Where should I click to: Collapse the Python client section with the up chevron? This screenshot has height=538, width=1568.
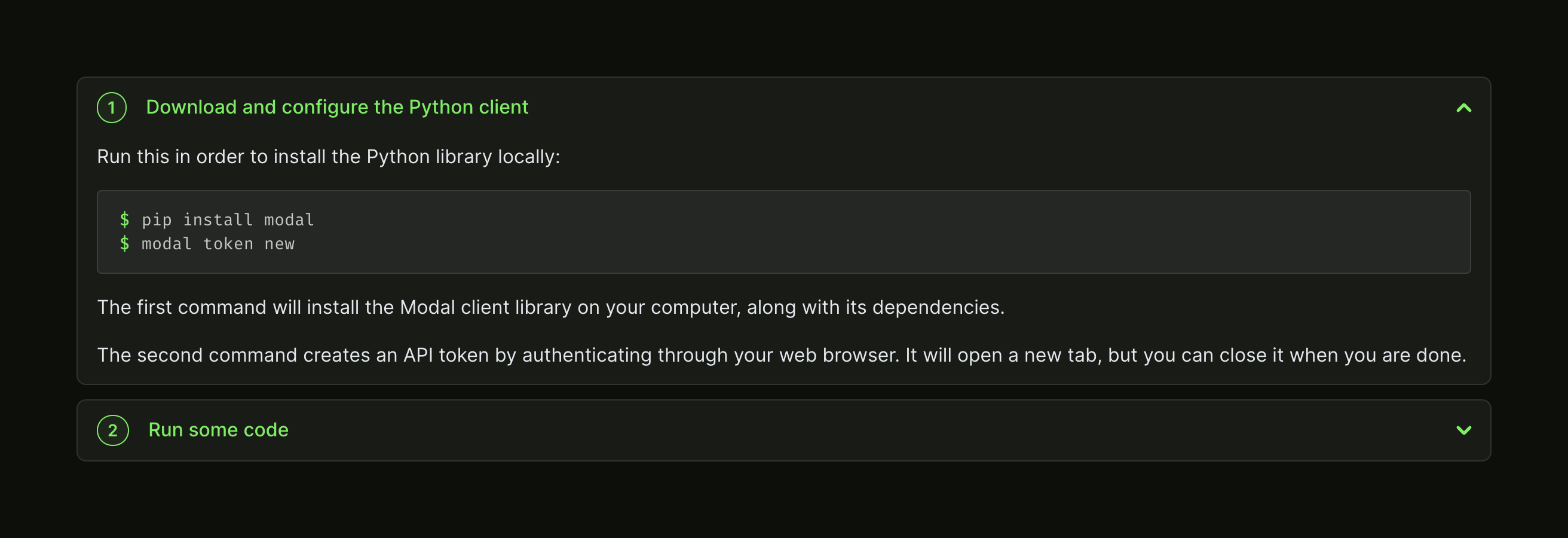(x=1463, y=108)
